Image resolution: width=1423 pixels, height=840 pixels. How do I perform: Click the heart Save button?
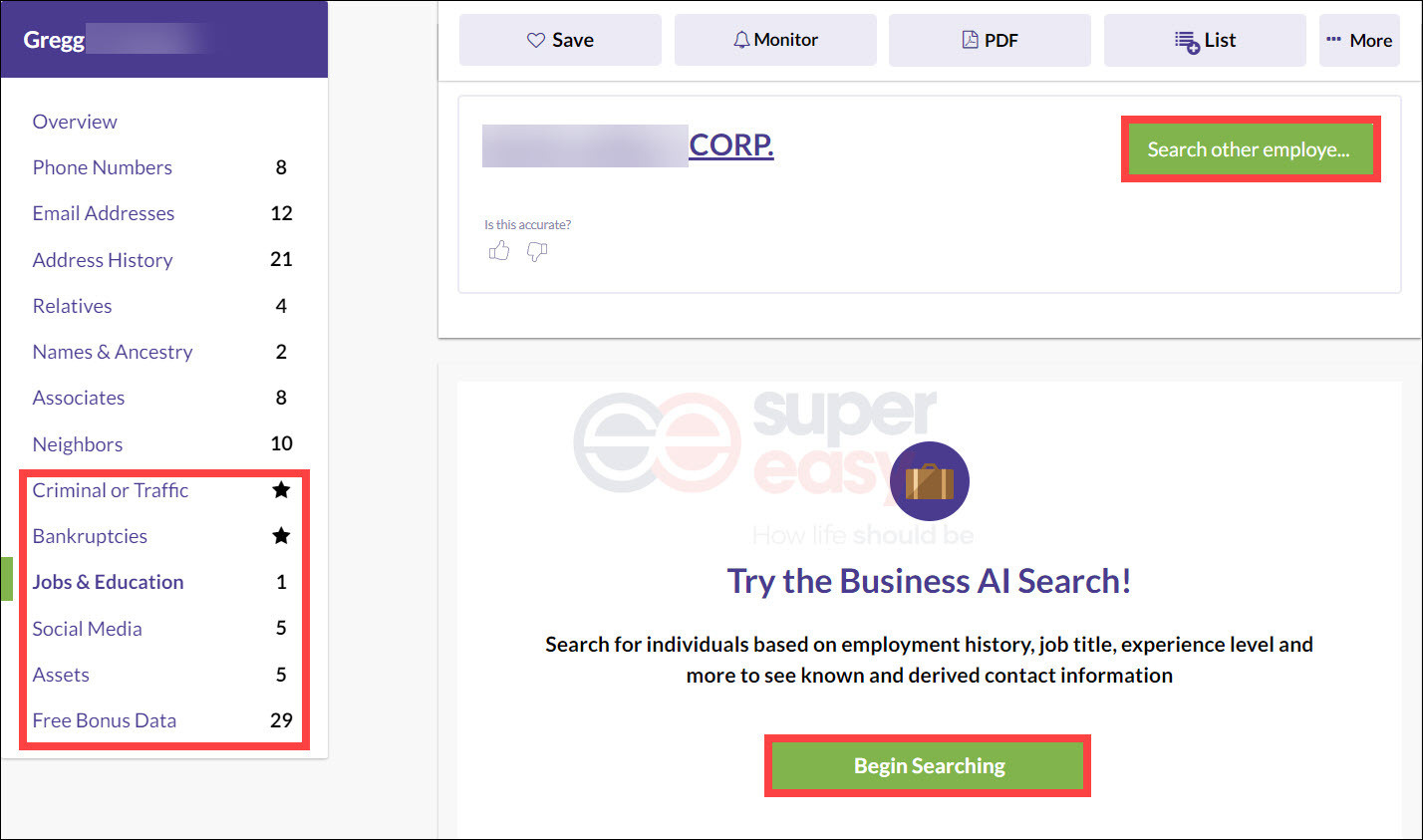point(560,40)
